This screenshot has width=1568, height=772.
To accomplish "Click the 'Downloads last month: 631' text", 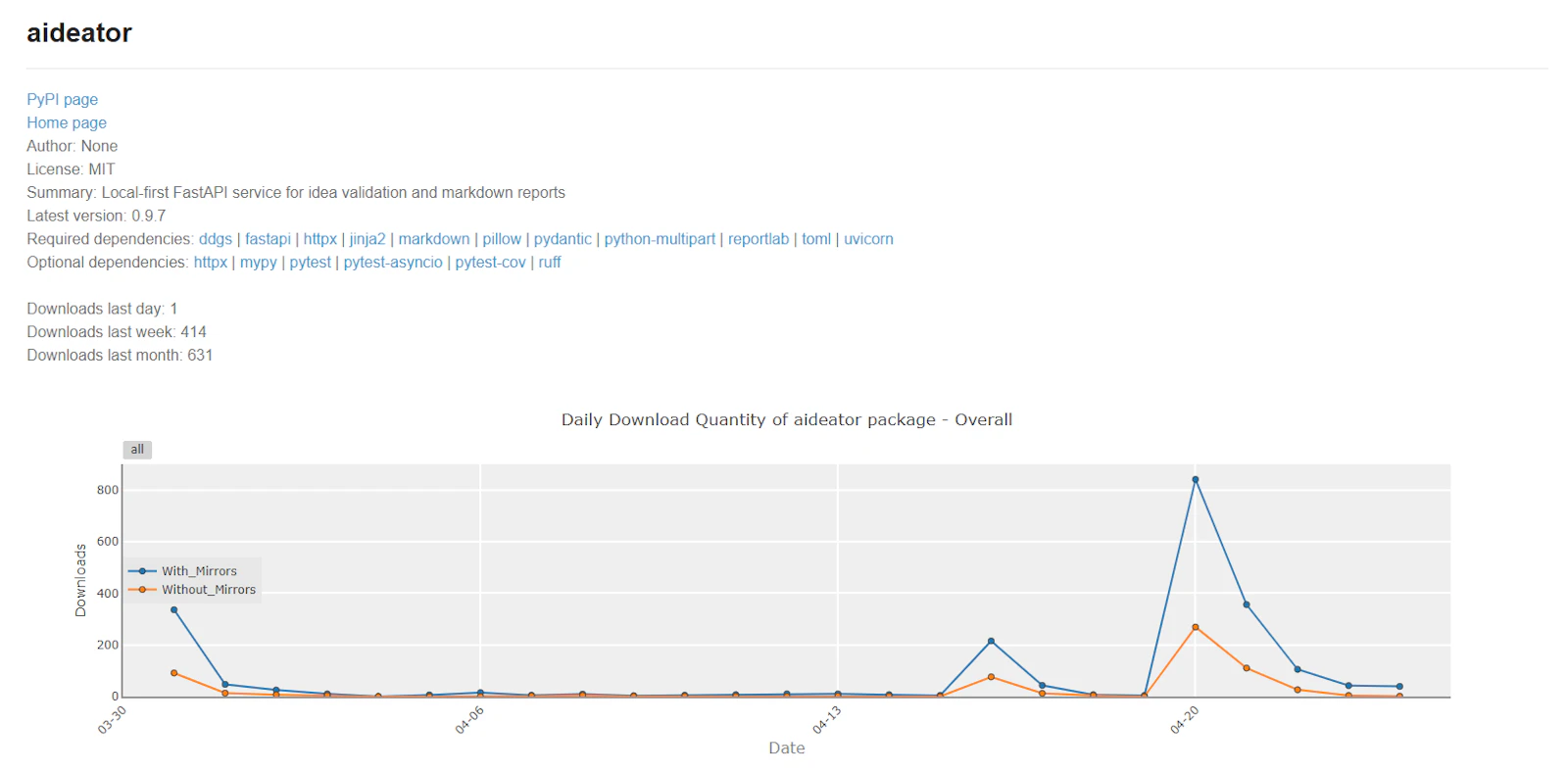I will tap(120, 356).
